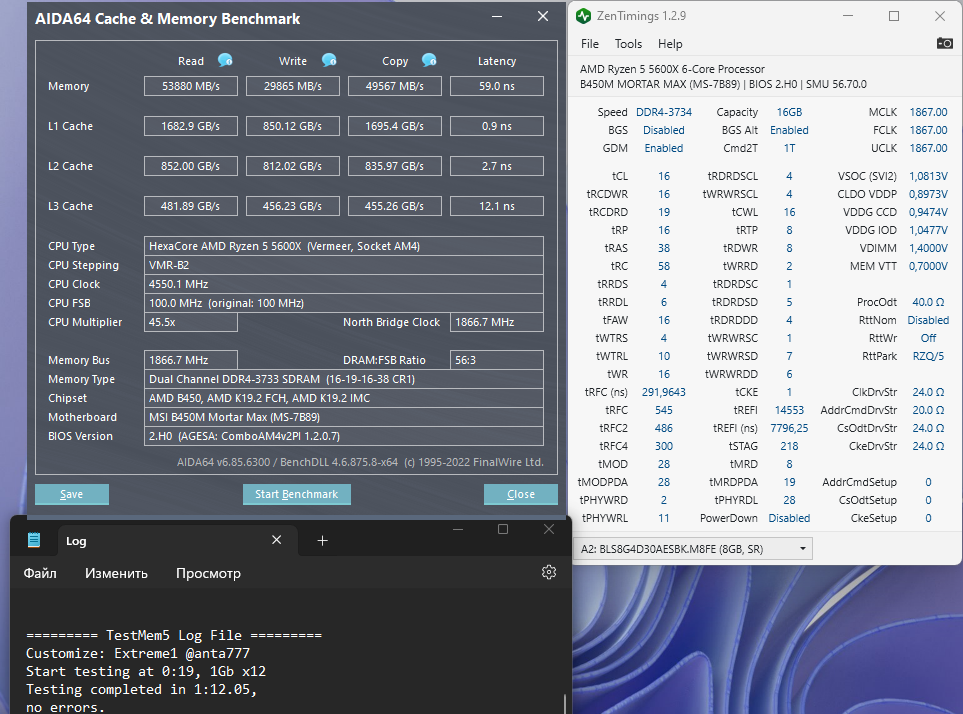Click the Memory Copy 49567 MB/s field
The image size is (963, 714).
(x=395, y=86)
